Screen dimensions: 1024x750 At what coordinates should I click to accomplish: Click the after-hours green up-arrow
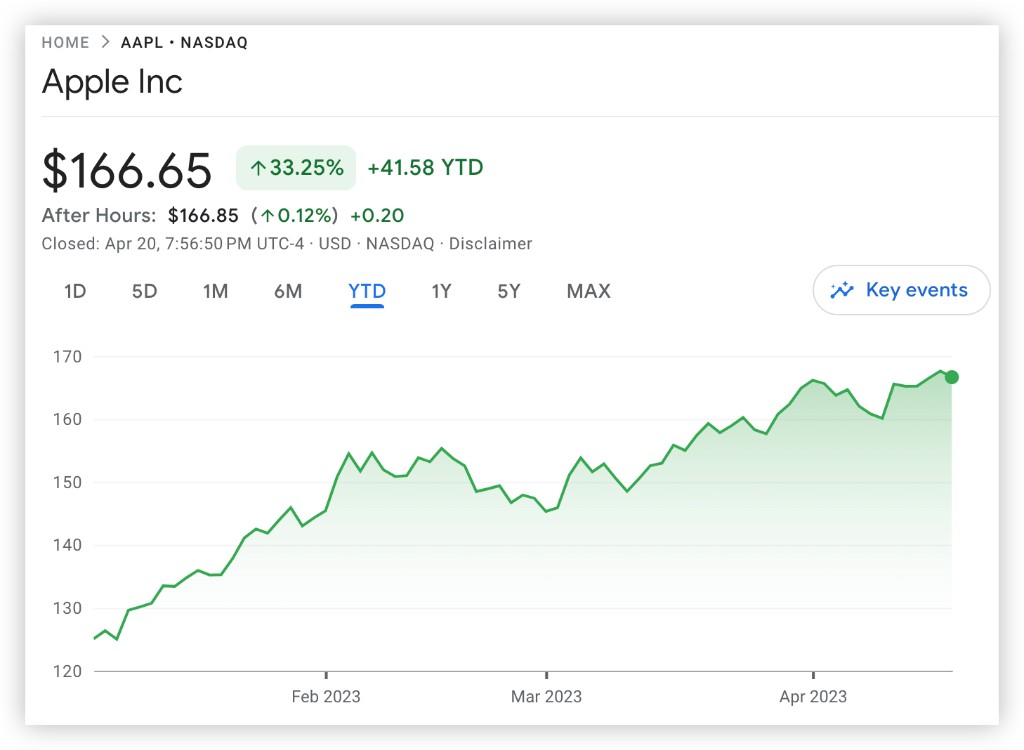tap(267, 216)
